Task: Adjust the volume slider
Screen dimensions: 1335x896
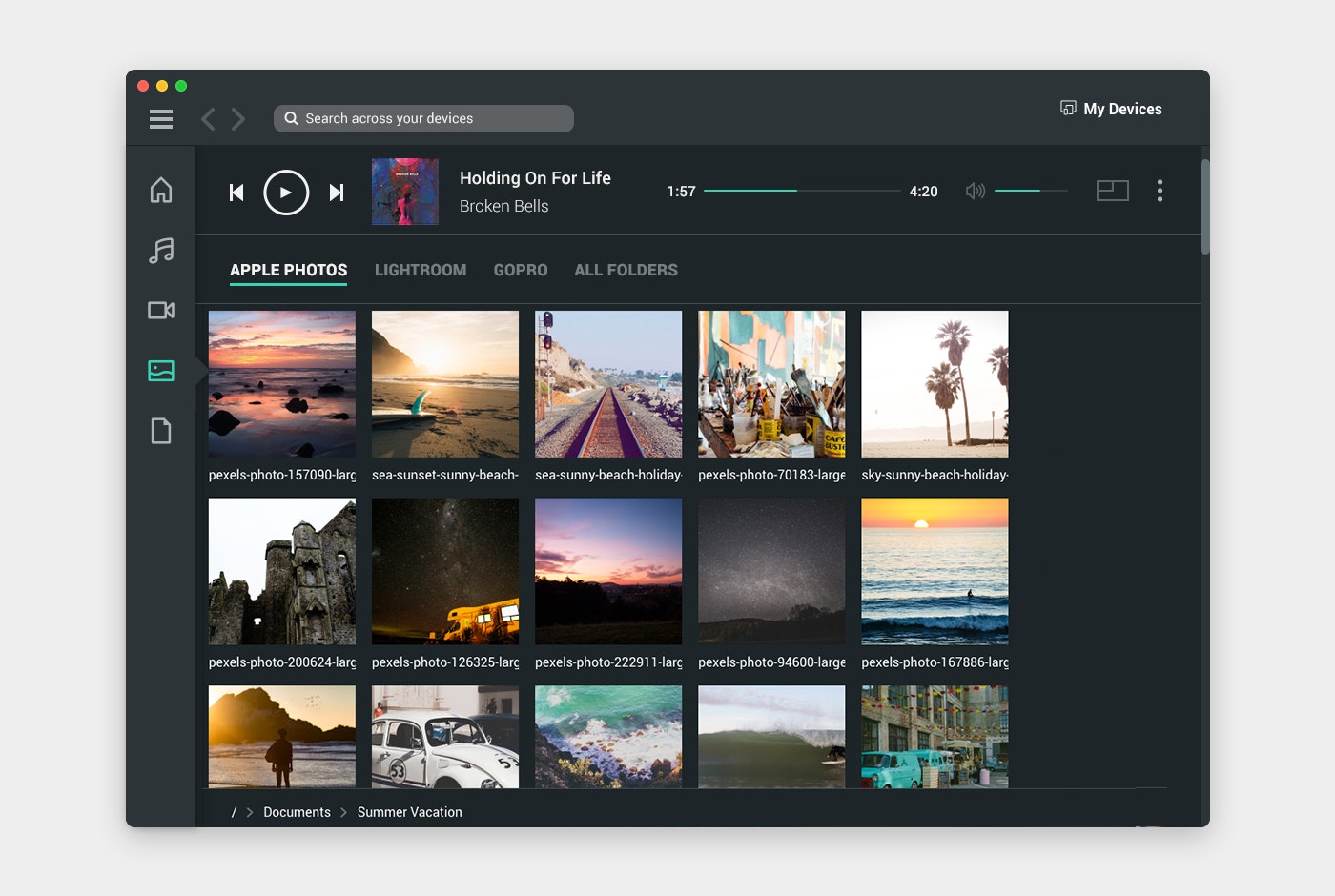Action: point(1031,191)
